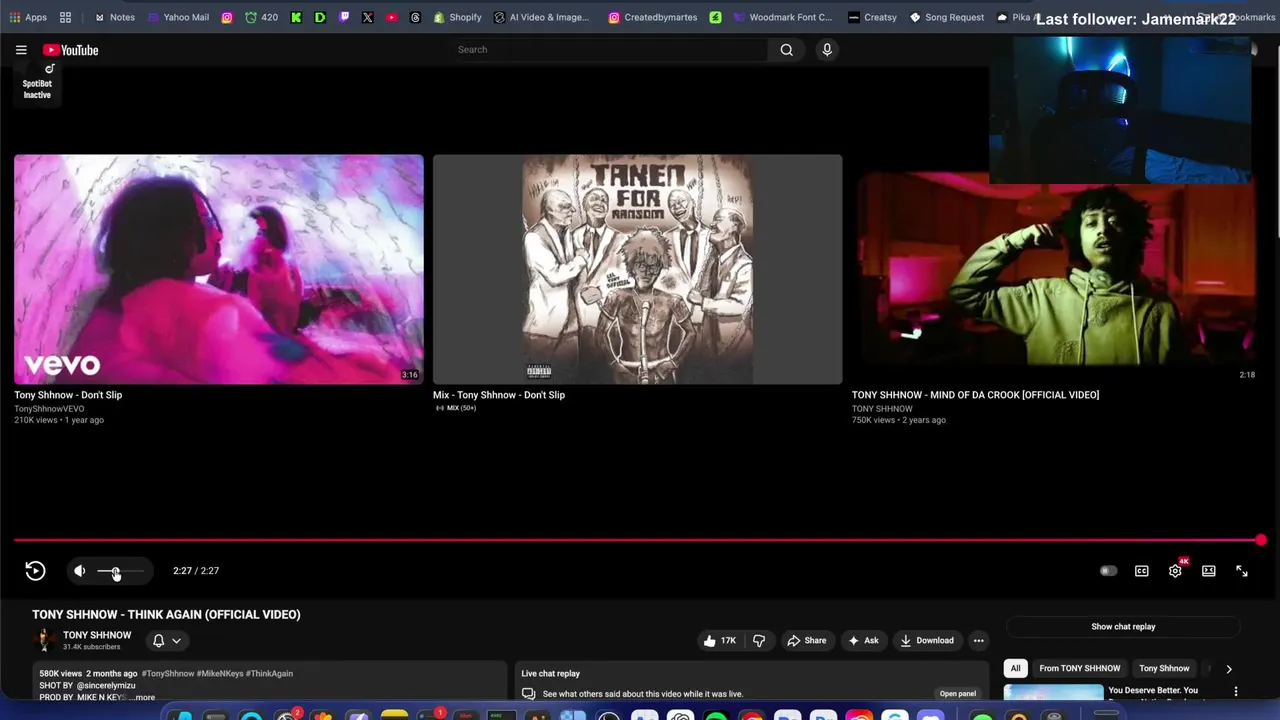Open the green D icon bookmark
The height and width of the screenshot is (720, 1280).
tap(320, 17)
